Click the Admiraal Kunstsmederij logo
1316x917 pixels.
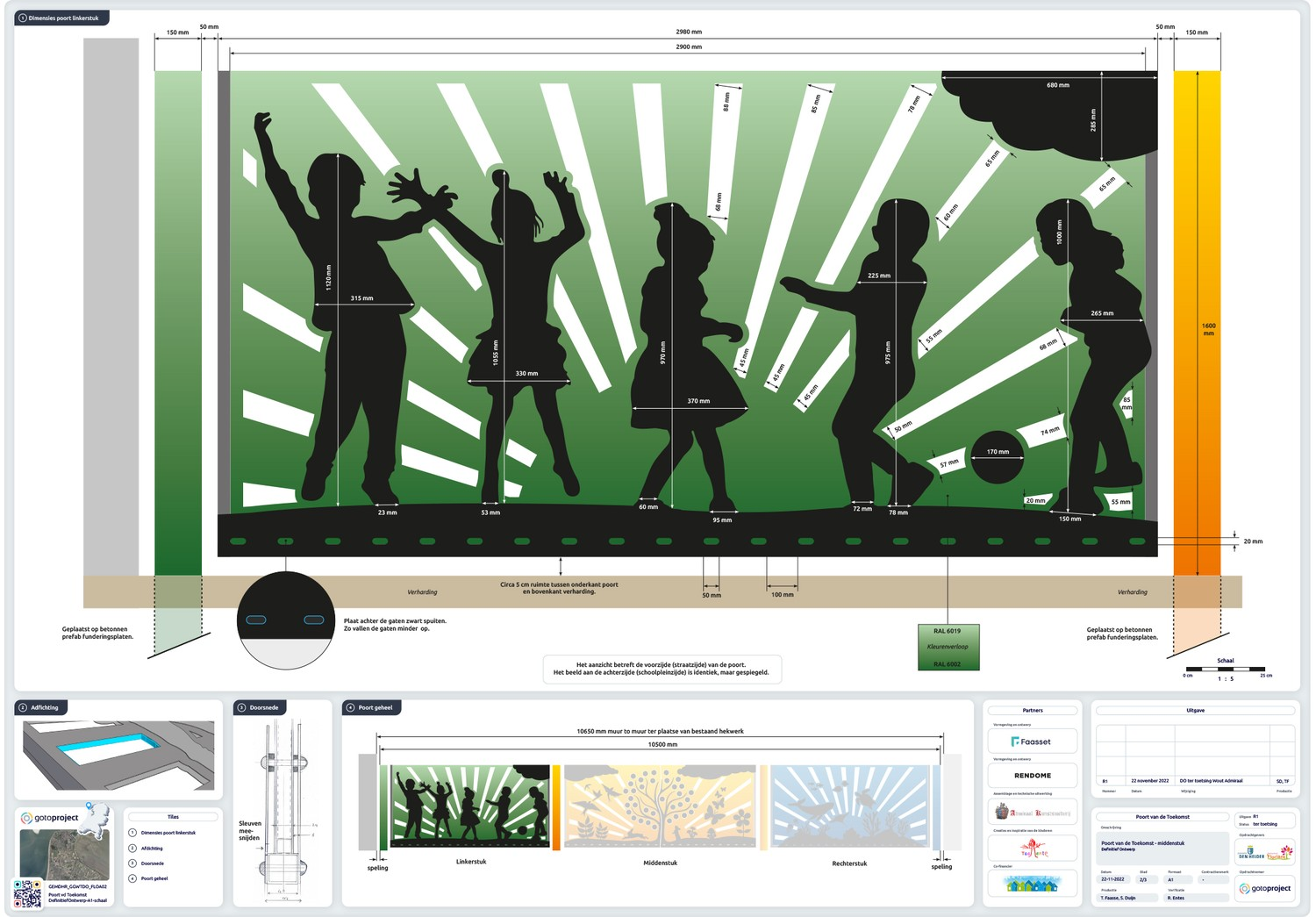click(1033, 813)
